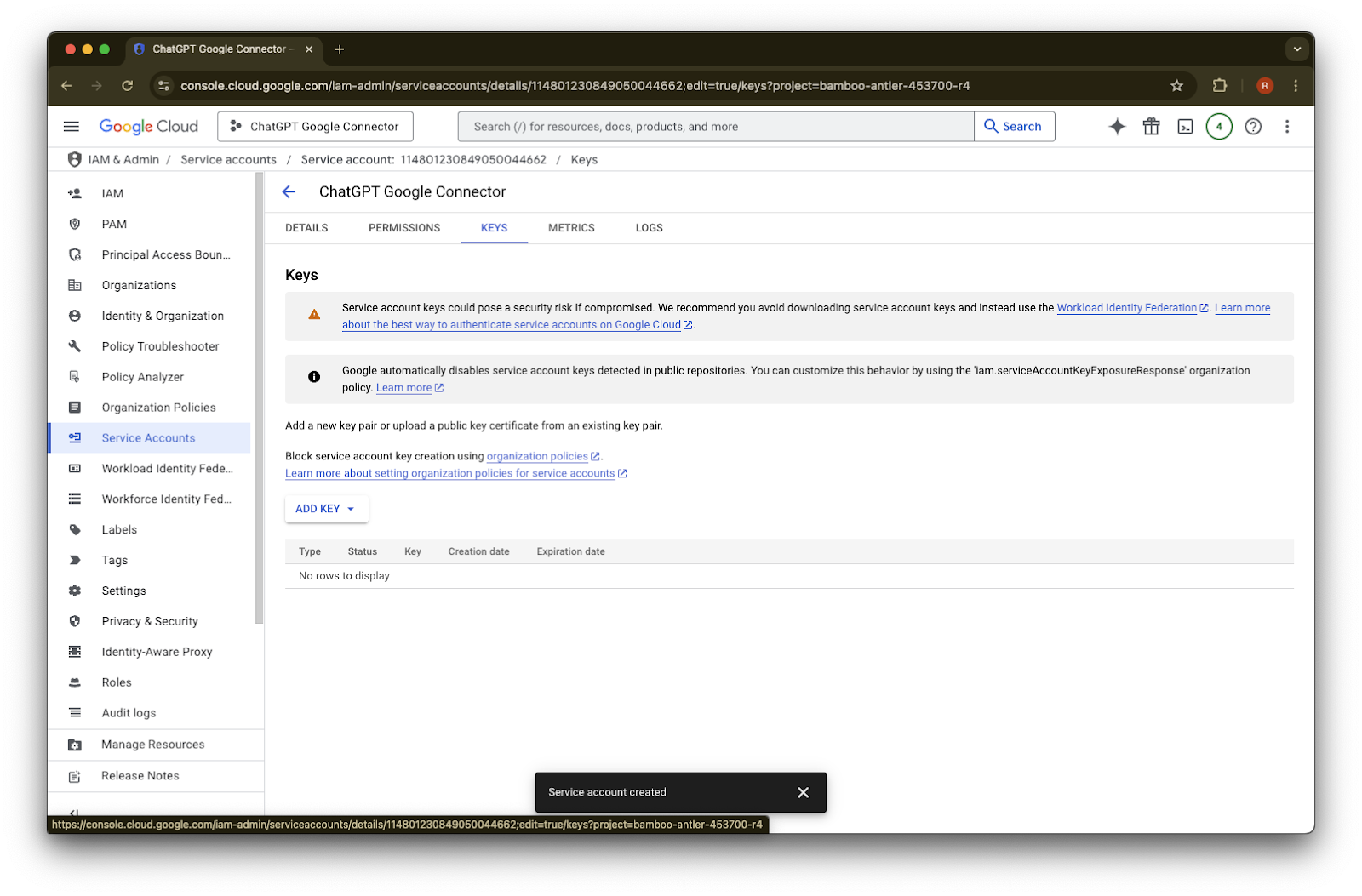Screen dimensions: 1362x896
Task: Click the IAM & Admin shield breadcrumb icon
Action: coord(75,160)
